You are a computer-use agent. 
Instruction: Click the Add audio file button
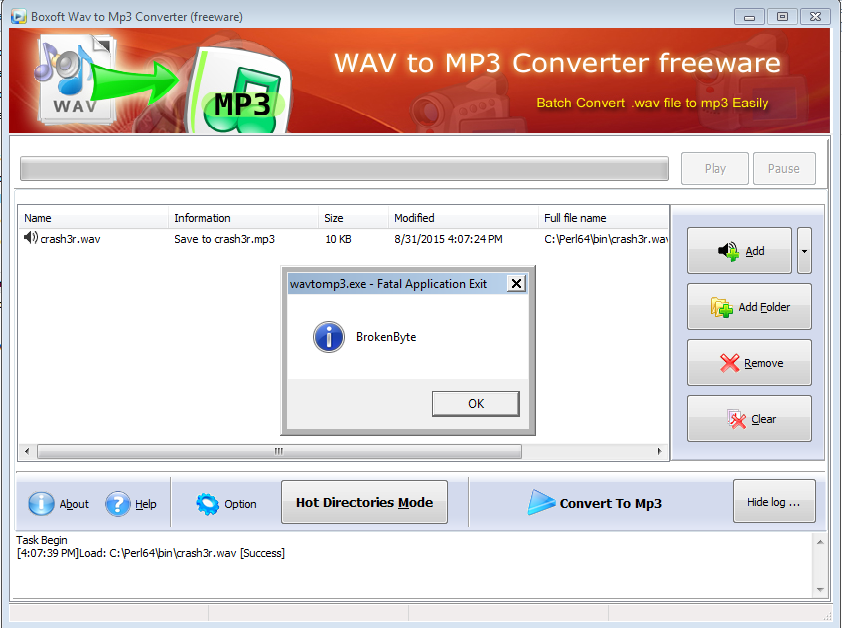[739, 250]
